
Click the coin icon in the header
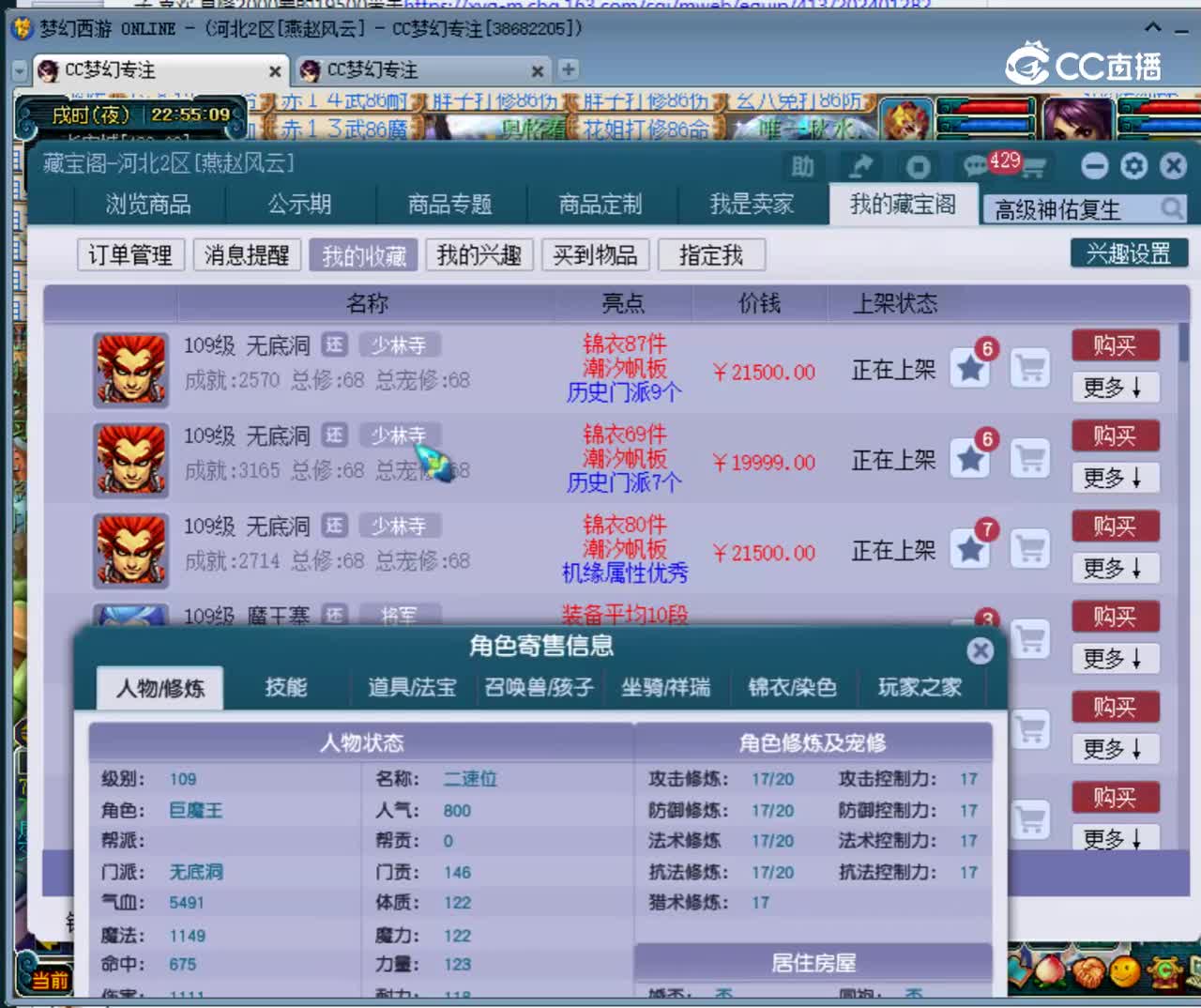pyautogui.click(x=918, y=166)
